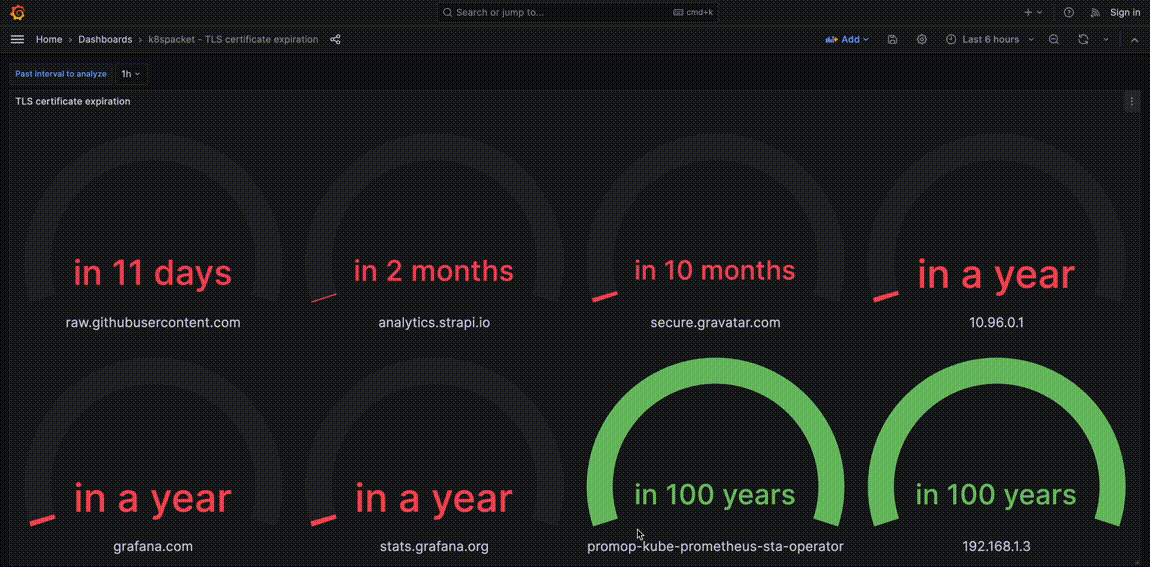Click 'in a year' value for grafana.com
1150x567 pixels.
(x=153, y=500)
